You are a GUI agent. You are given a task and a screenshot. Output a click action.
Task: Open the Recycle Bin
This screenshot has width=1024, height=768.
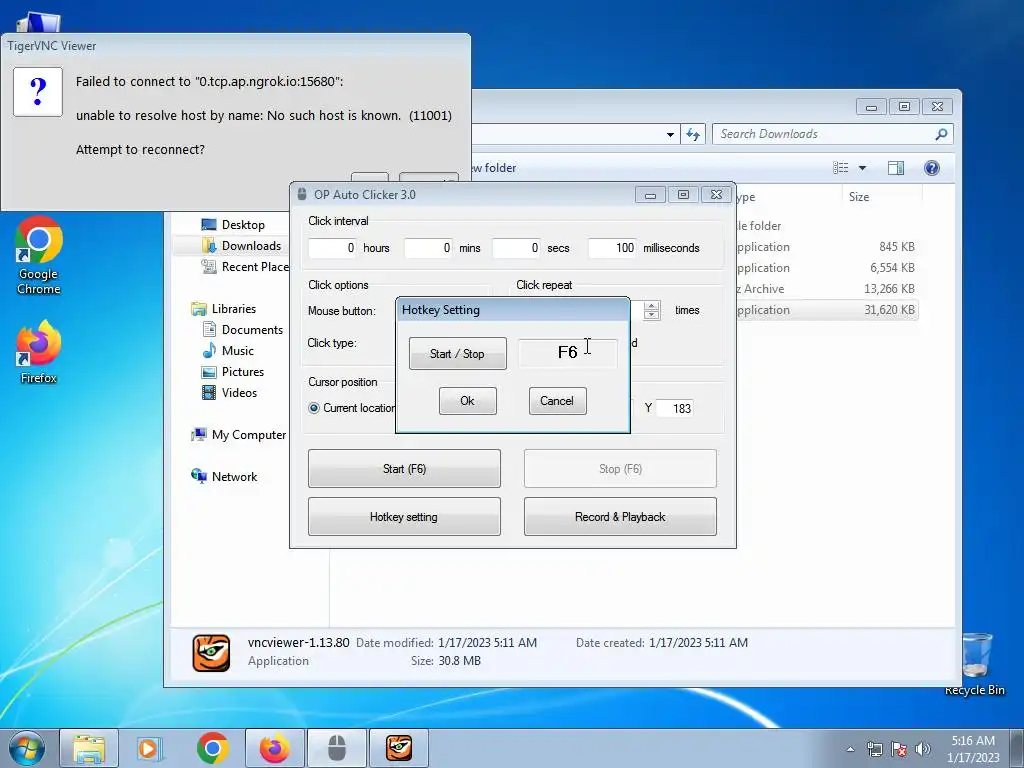tap(975, 664)
